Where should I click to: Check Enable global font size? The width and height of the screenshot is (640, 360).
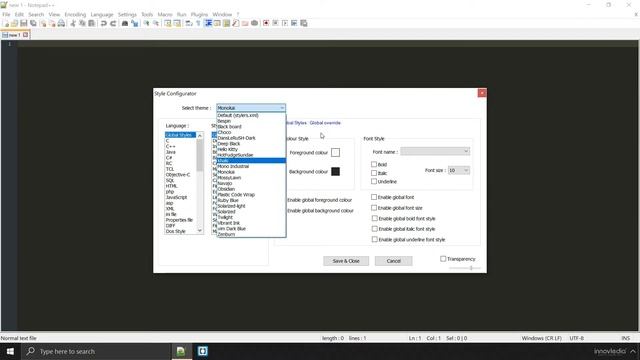point(374,208)
